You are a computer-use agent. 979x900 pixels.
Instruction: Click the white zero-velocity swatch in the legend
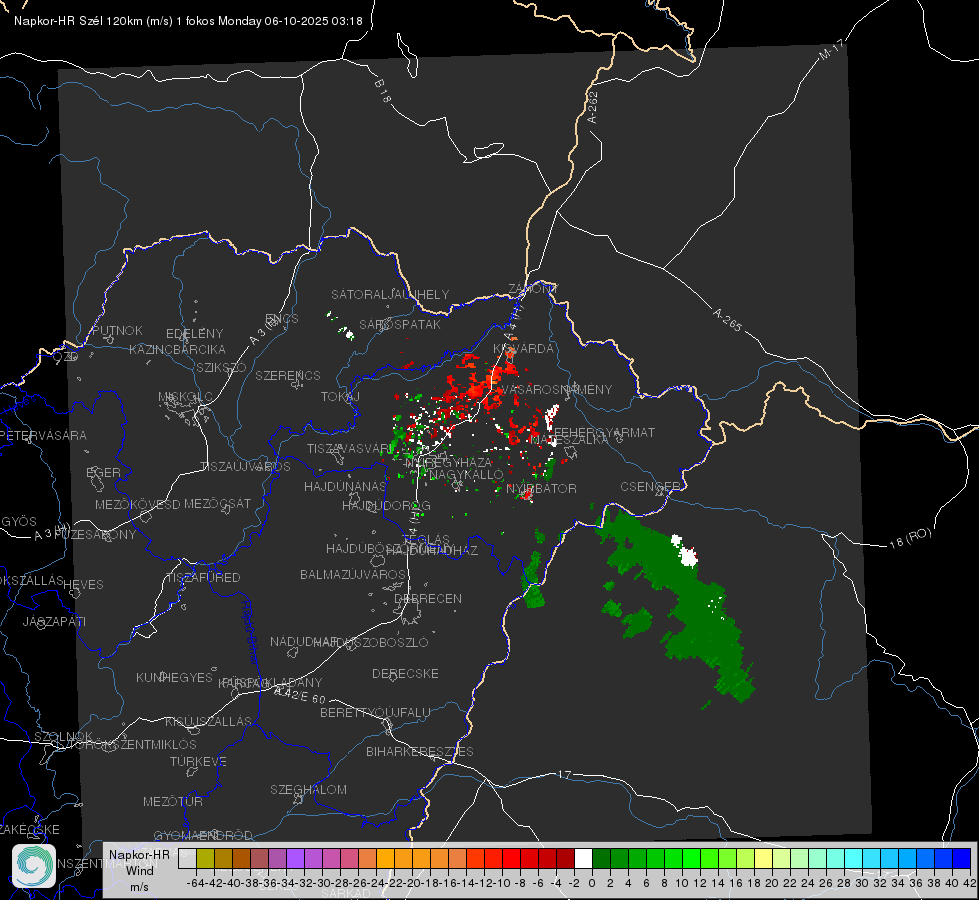coord(583,858)
